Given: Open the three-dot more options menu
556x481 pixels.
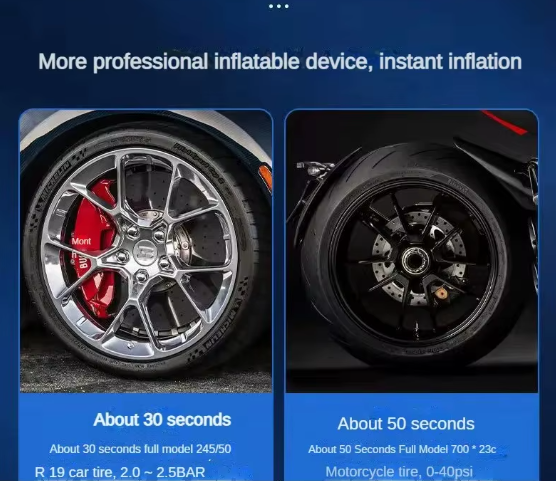Looking at the screenshot, I should click(278, 6).
